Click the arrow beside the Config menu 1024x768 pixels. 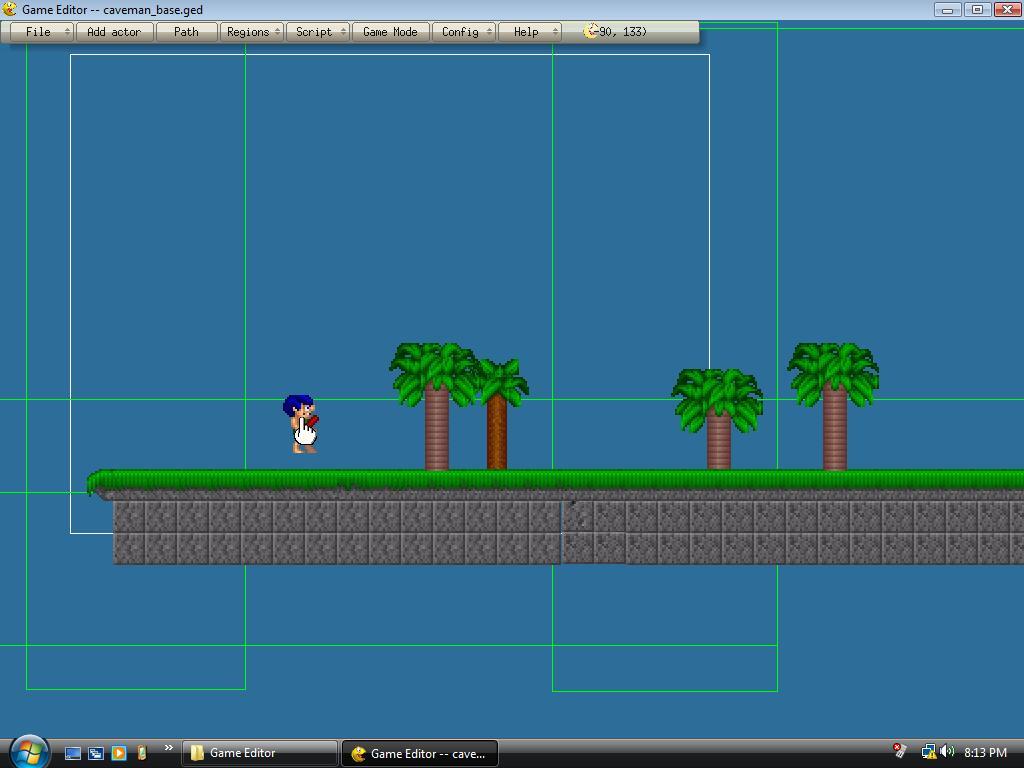click(x=489, y=31)
